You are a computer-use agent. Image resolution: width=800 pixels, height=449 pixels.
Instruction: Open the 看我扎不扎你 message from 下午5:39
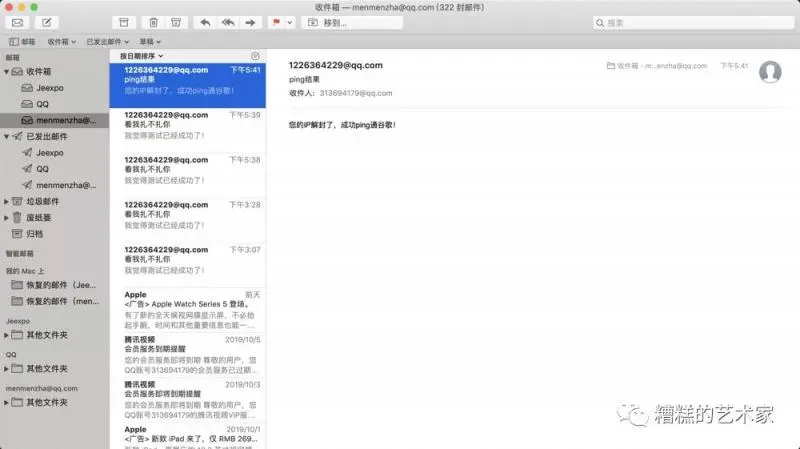pyautogui.click(x=188, y=130)
